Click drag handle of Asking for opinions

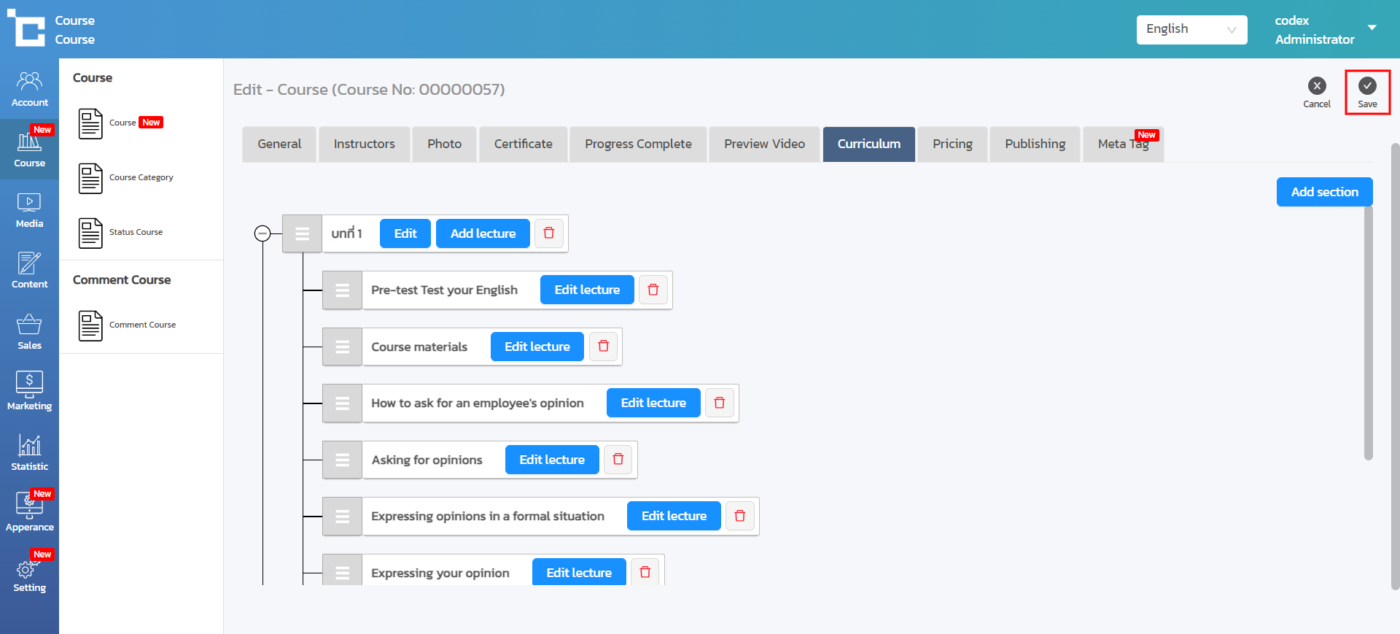[x=342, y=460]
